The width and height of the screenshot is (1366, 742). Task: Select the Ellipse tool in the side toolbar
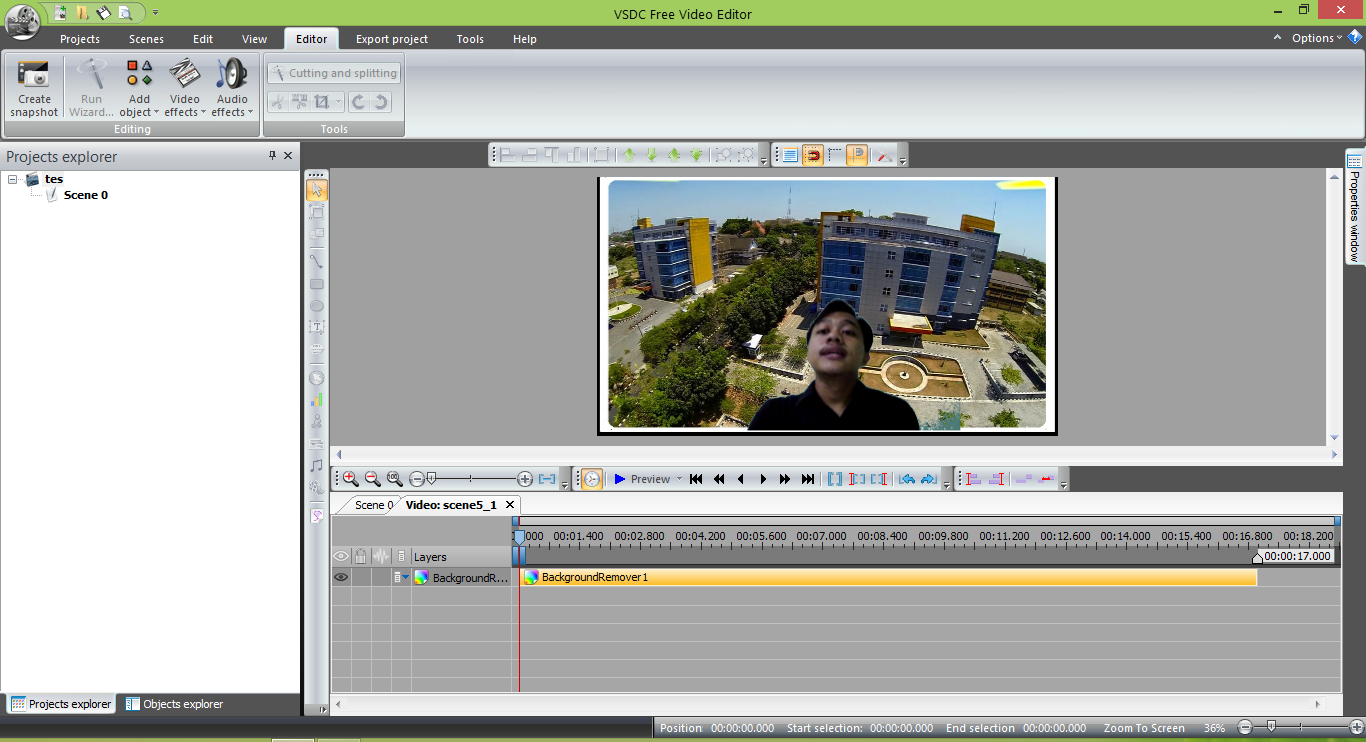tap(316, 307)
